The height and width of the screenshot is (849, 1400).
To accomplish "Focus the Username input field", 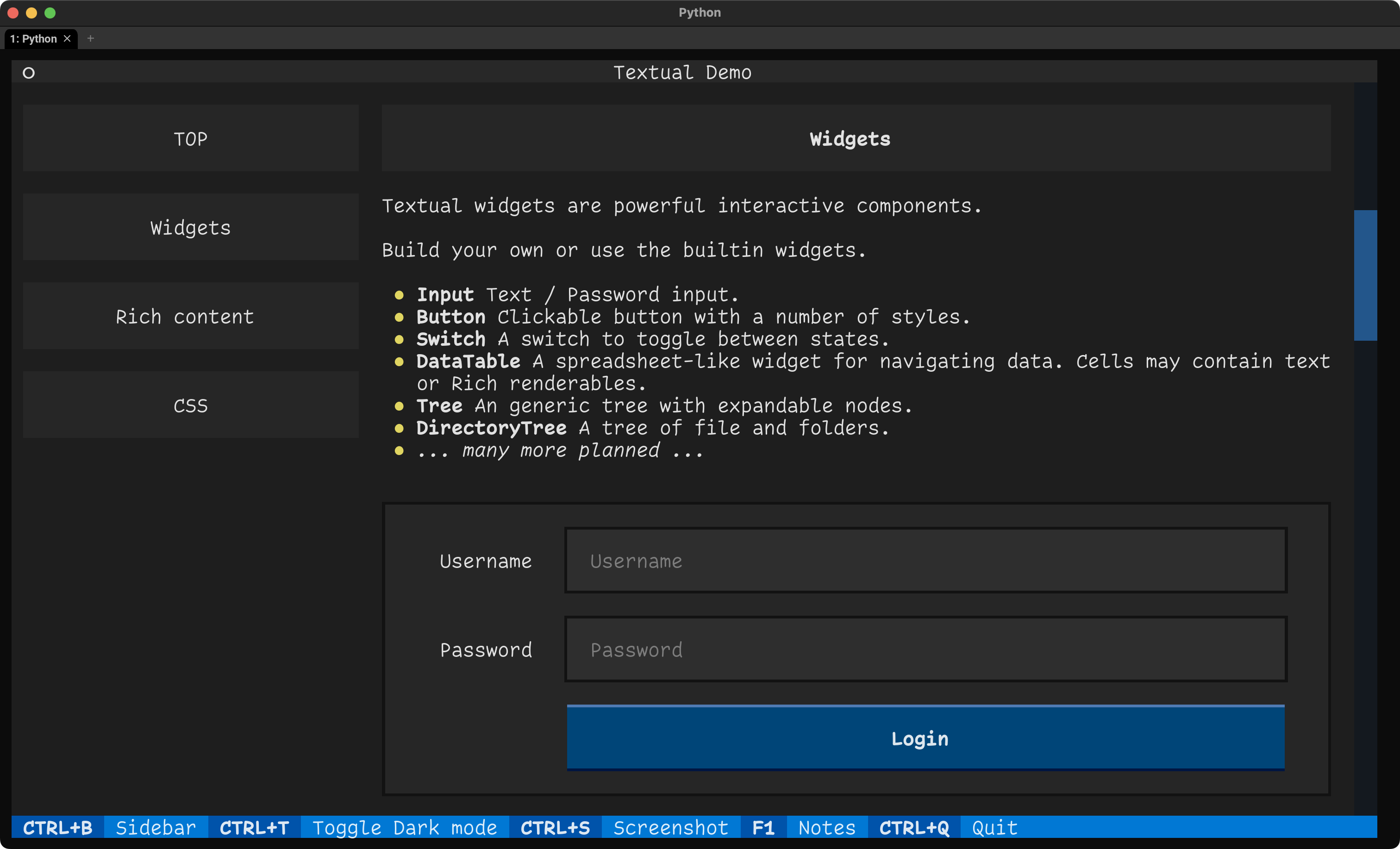I will (925, 561).
